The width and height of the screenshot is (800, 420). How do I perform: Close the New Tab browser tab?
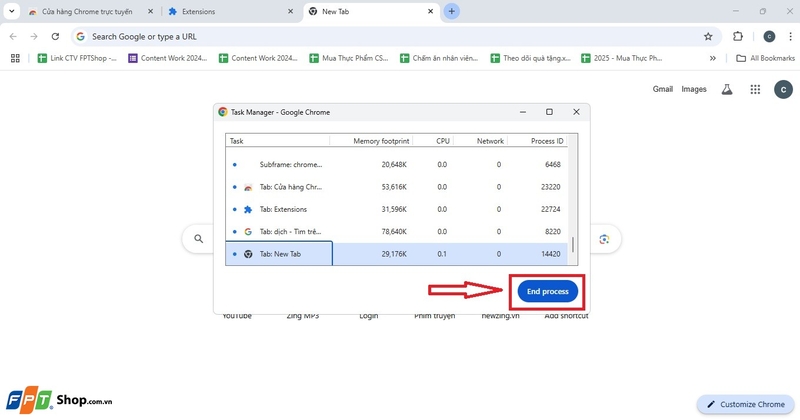coord(430,11)
